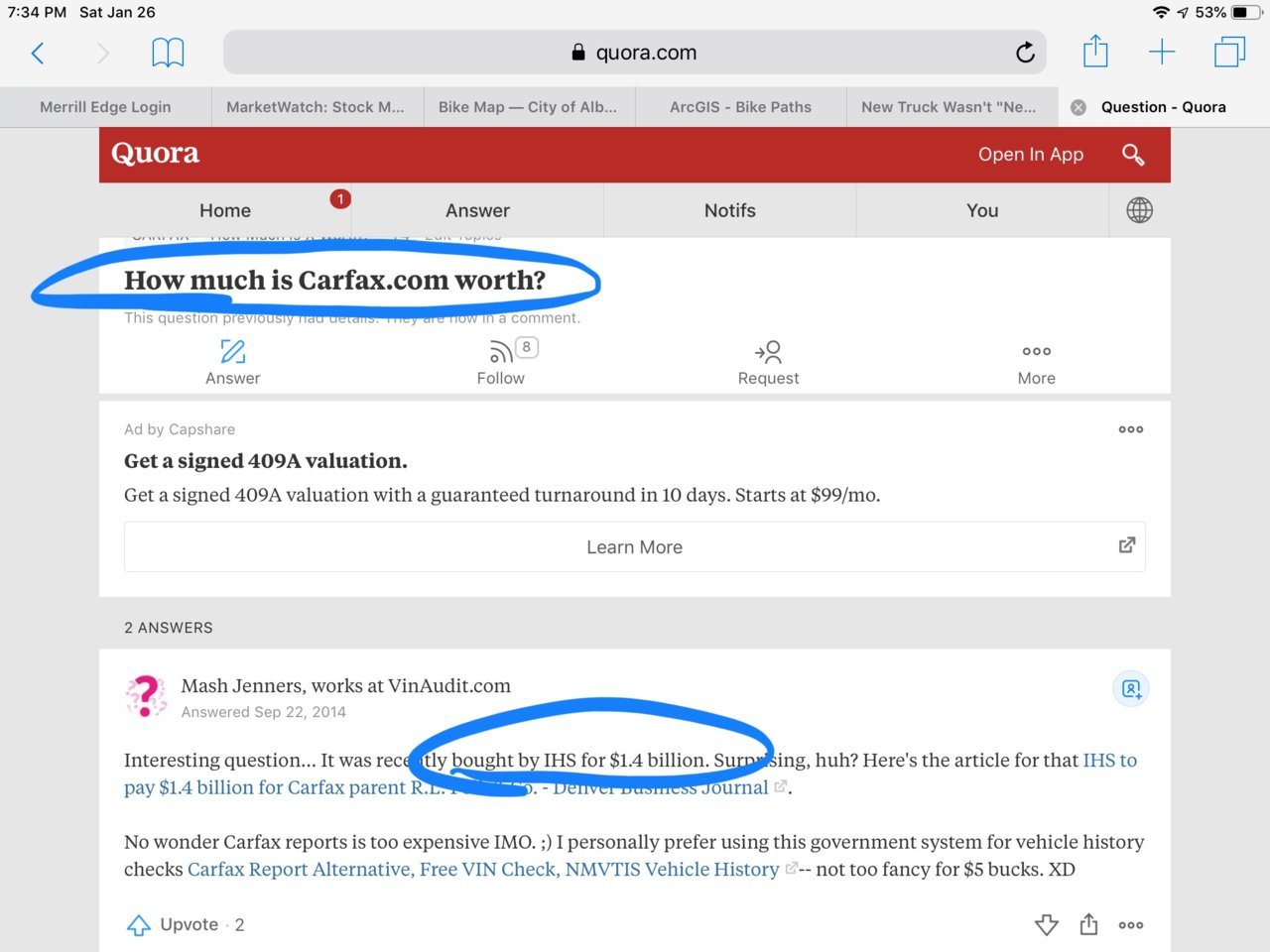This screenshot has width=1270, height=952.
Task: Tap the red notification badge on Home
Action: click(x=340, y=199)
